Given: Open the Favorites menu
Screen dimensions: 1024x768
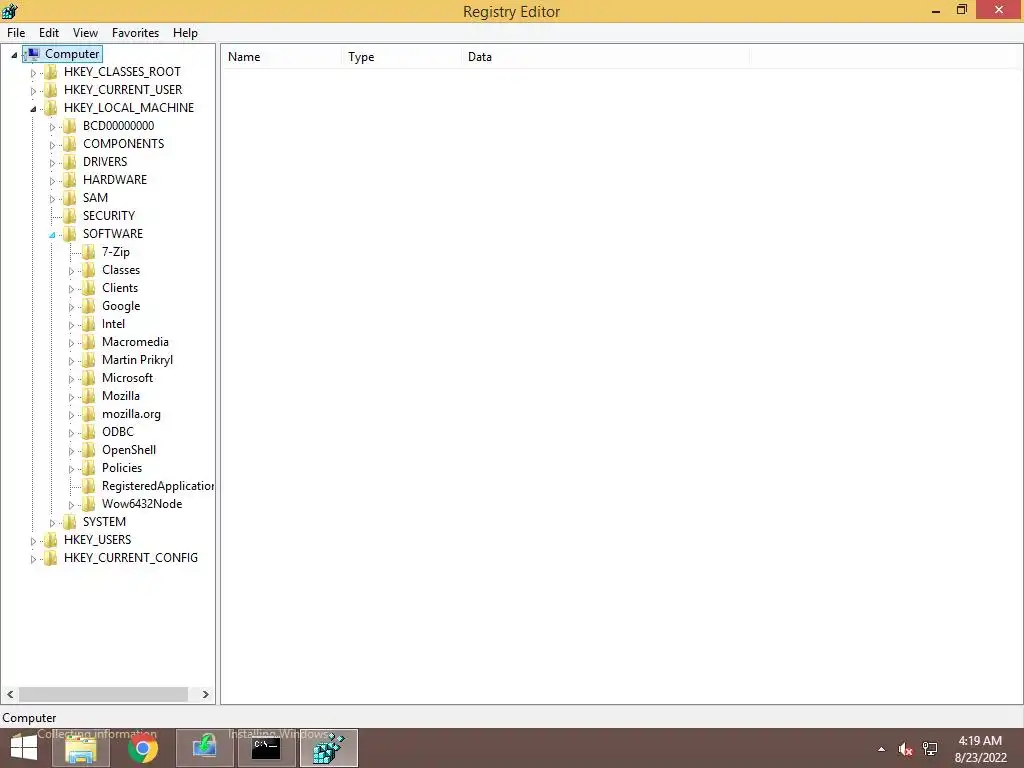Looking at the screenshot, I should [x=135, y=33].
